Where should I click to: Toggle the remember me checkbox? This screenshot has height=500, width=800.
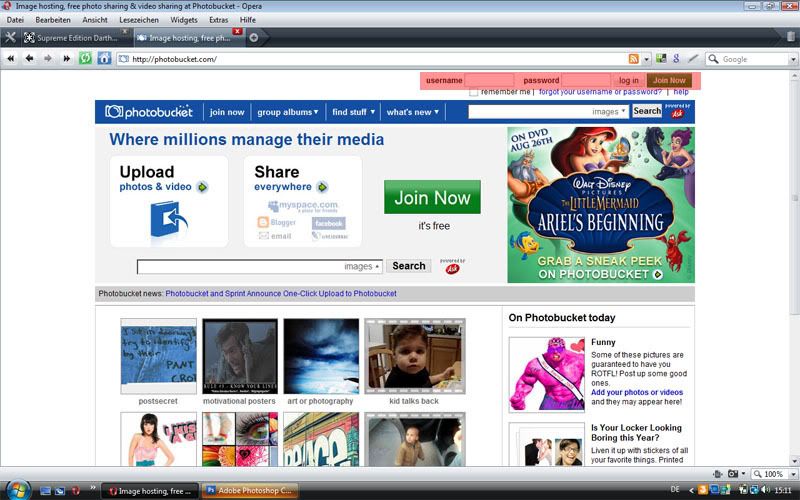[x=473, y=92]
